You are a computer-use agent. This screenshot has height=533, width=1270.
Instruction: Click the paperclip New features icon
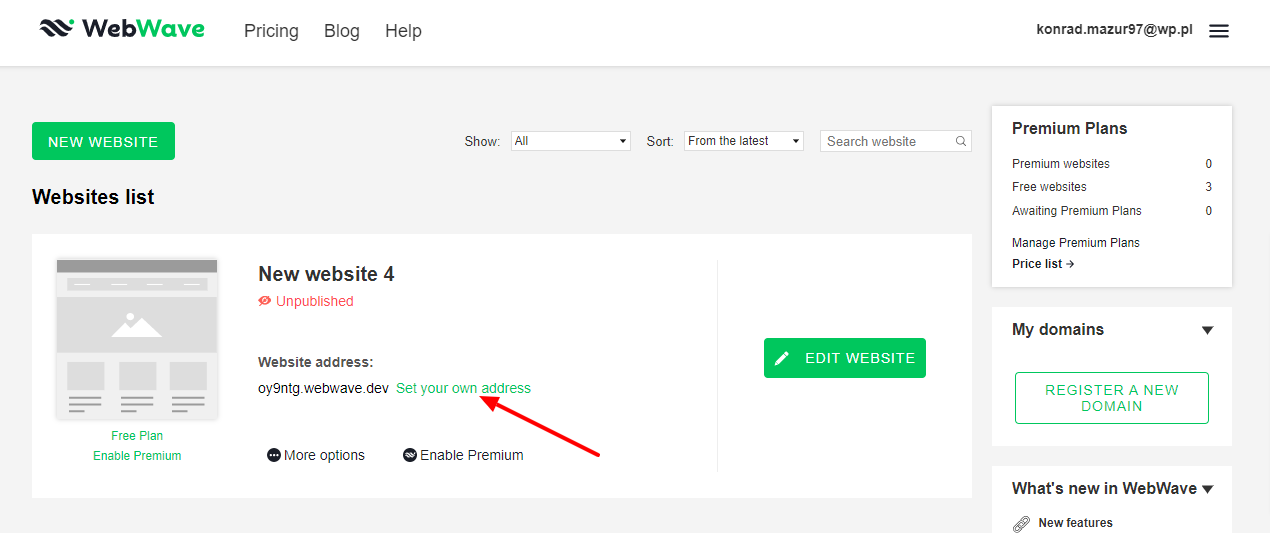click(x=1021, y=523)
